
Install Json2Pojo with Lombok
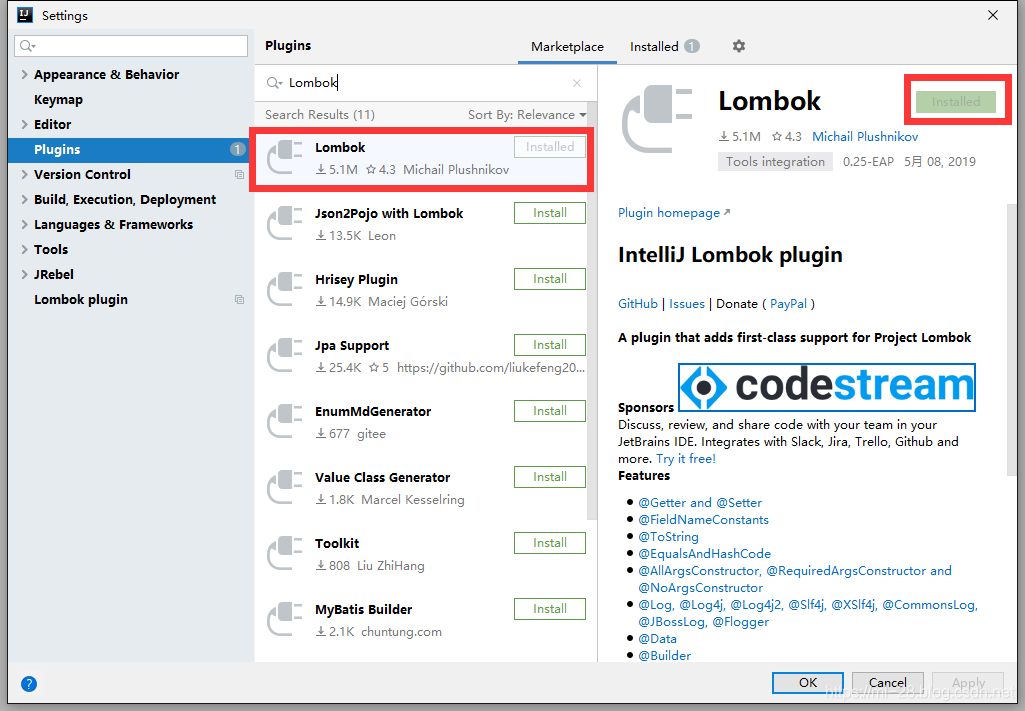550,213
